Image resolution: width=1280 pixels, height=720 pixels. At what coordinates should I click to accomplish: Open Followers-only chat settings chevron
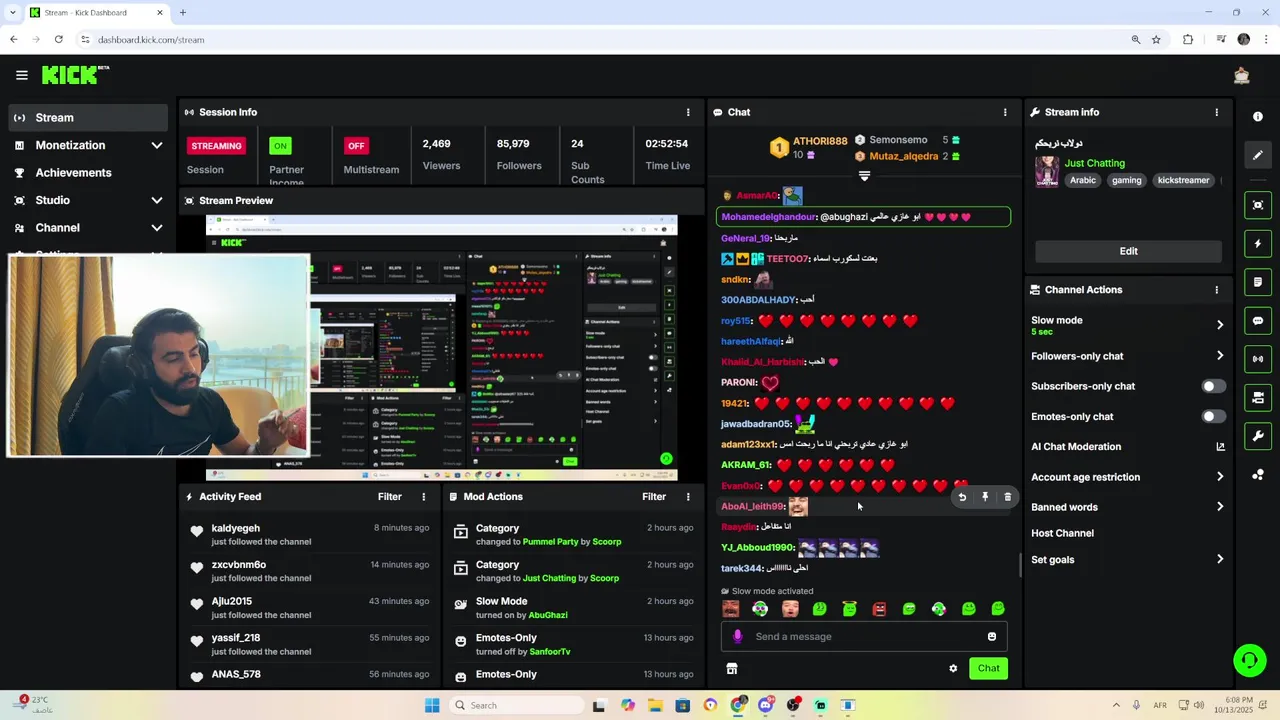(1219, 356)
